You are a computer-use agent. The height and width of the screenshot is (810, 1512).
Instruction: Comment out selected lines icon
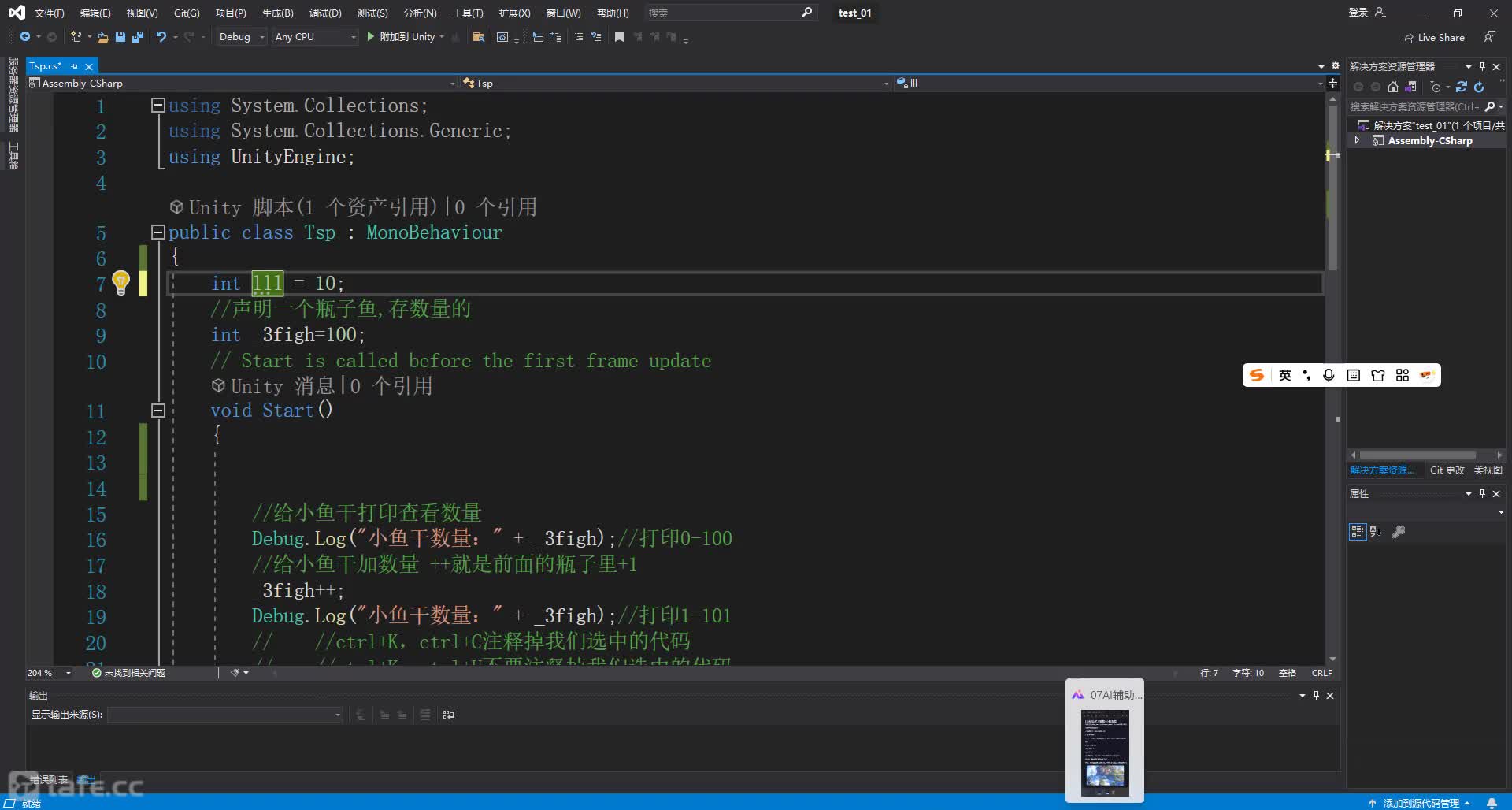579,37
